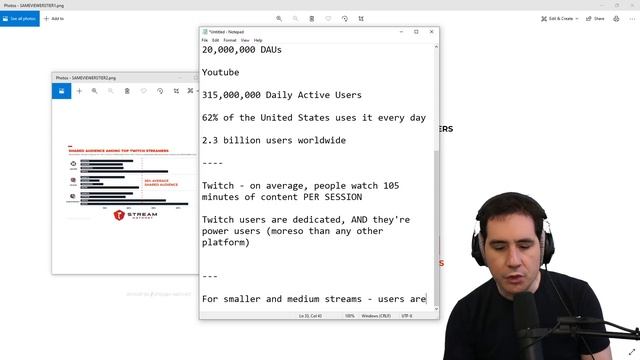Add photo to favorites in main Photos window

coord(328,19)
